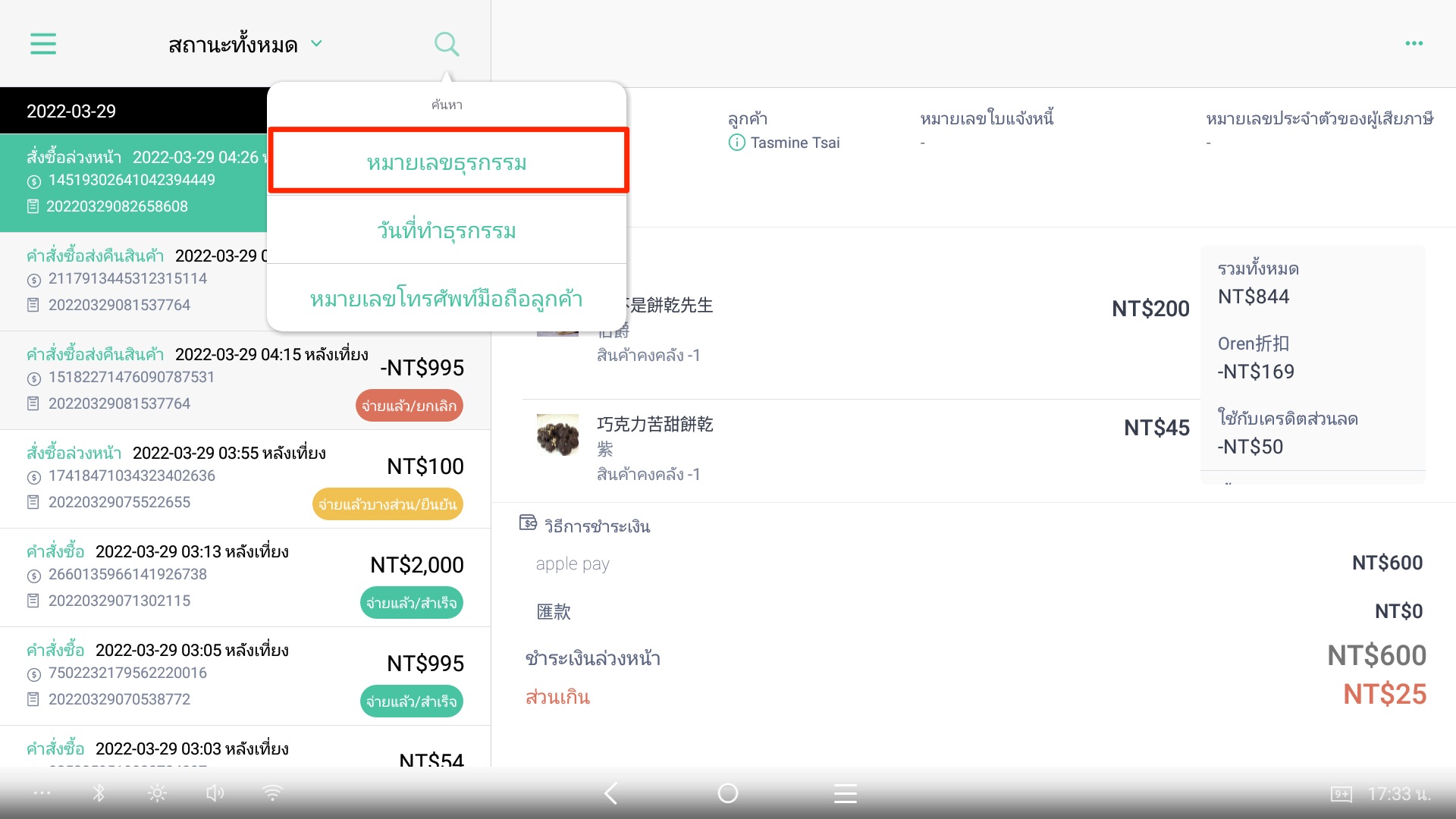Select หมายเลขธุรกรรม search option

click(447, 162)
